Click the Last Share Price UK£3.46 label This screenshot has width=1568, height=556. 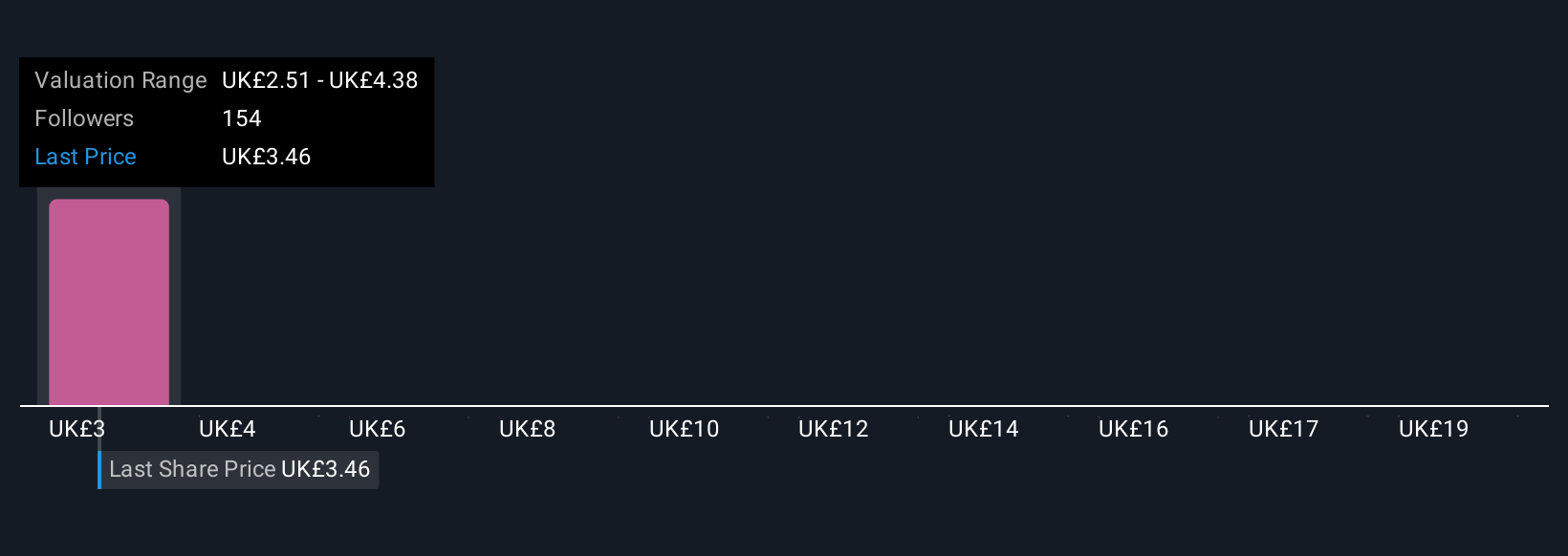tap(239, 469)
